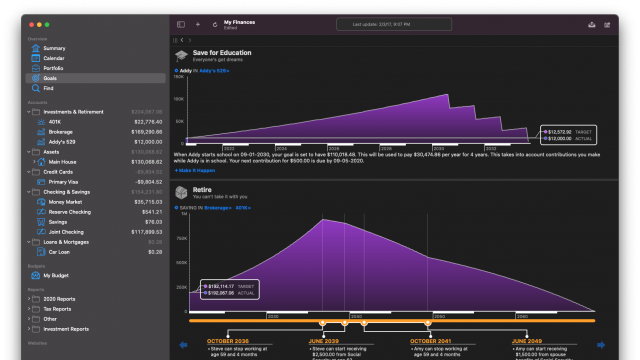Move retirement timeline right with blue arrow
This screenshot has height=360, width=640.
601,345
